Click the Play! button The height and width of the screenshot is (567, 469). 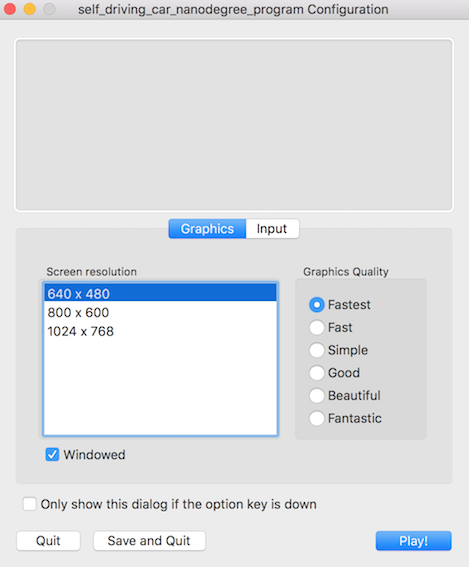tap(413, 541)
